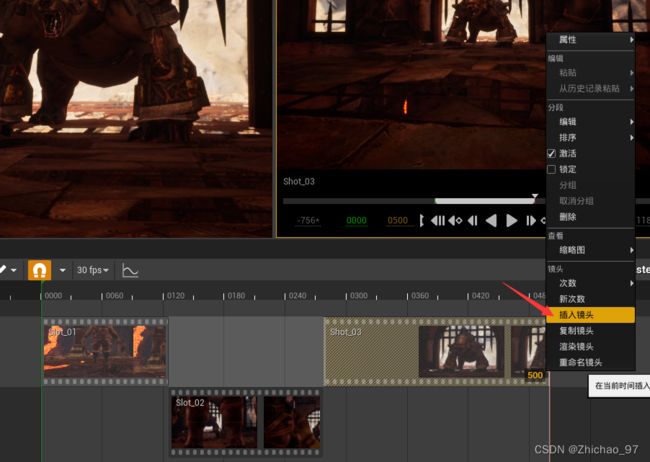The height and width of the screenshot is (462, 650).
Task: Choose 复制镜头 from the context menu
Action: 591,331
